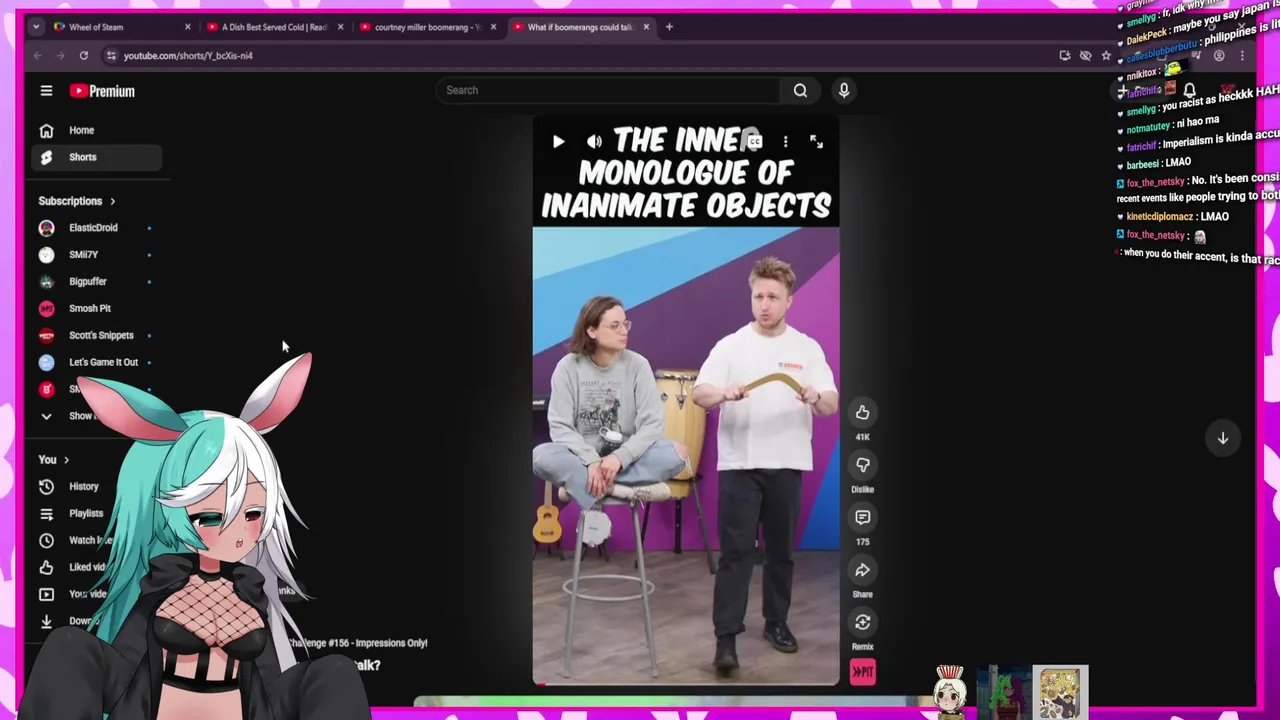Click into the YouTube Search field
Viewport: 1280px width, 720px height.
click(x=608, y=90)
